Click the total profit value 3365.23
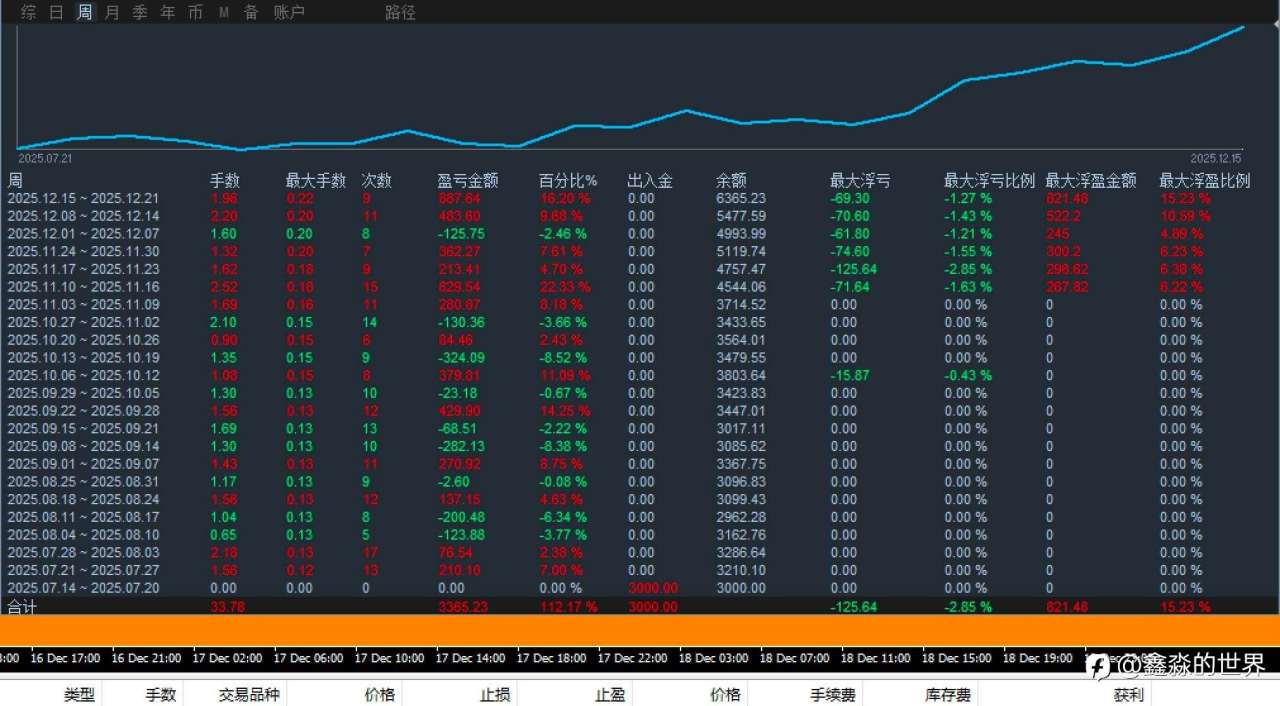The width and height of the screenshot is (1280, 706). point(463,607)
